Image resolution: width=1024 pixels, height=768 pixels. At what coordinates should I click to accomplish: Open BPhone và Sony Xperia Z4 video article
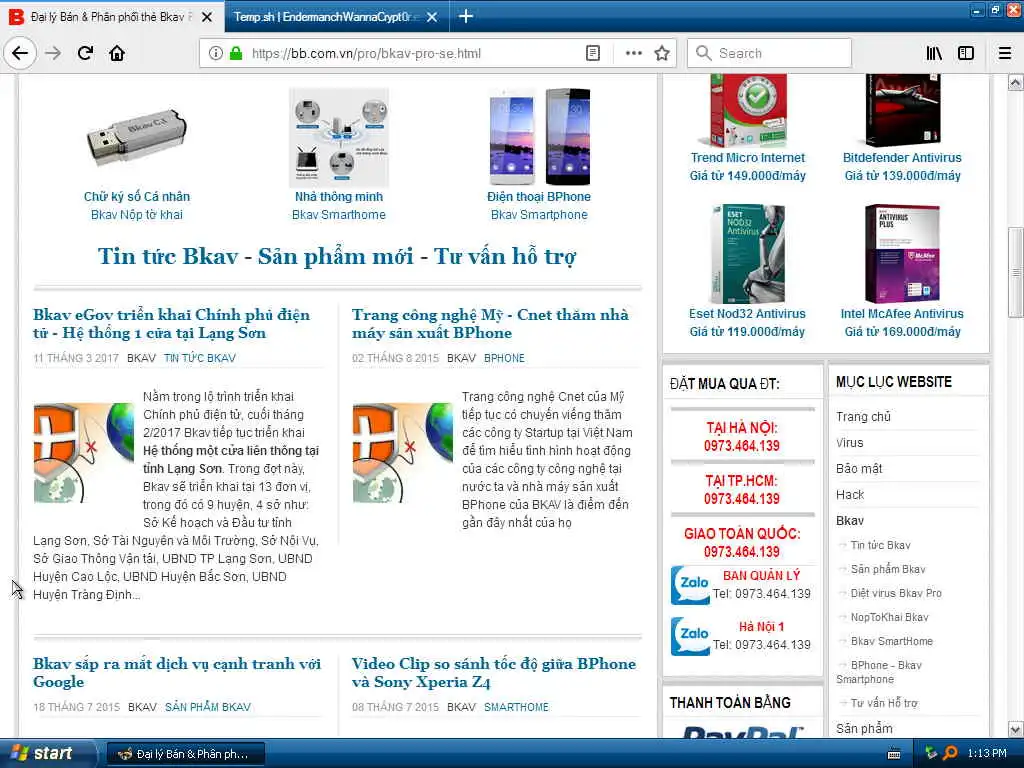494,673
